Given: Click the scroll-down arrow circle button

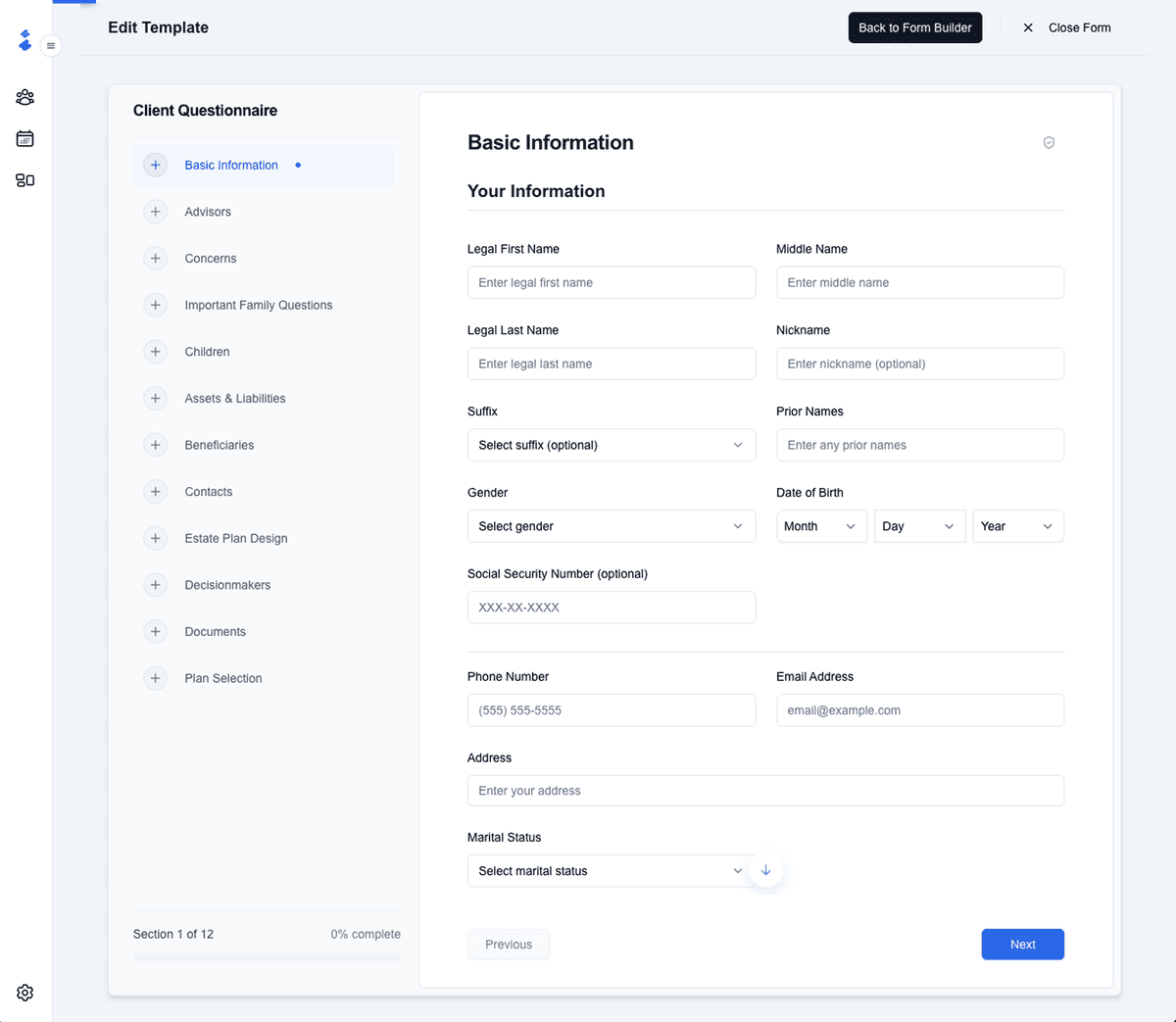Looking at the screenshot, I should click(765, 870).
